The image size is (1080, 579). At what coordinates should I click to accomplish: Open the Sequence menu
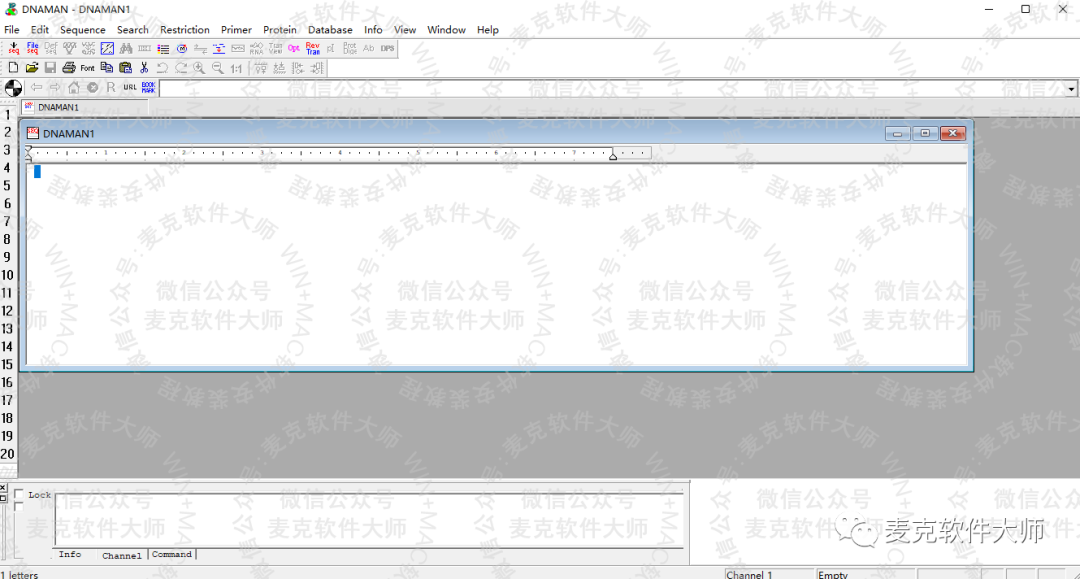tap(83, 30)
